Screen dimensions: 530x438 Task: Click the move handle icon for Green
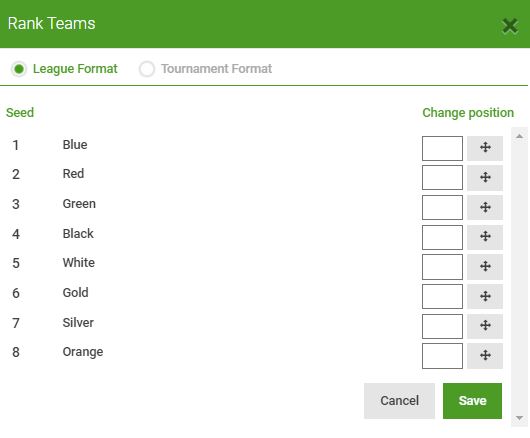tap(485, 207)
